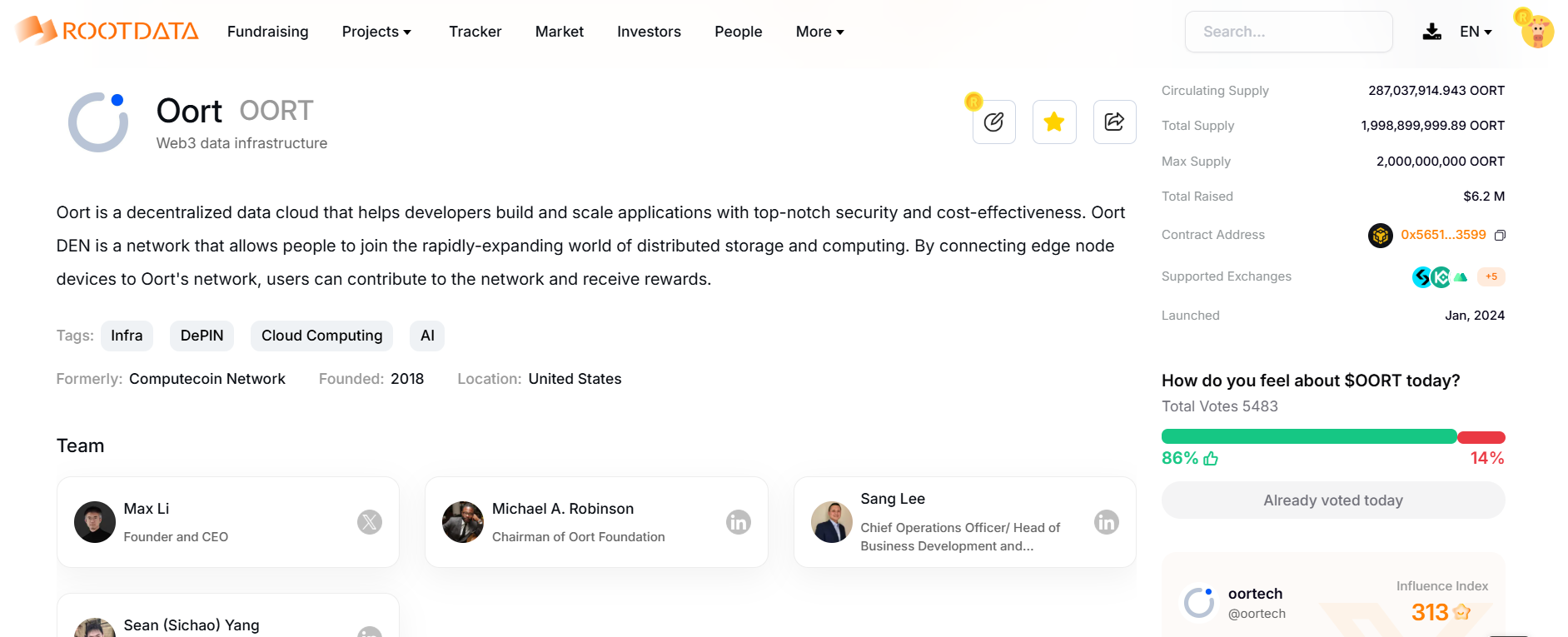Go to the Investors page

click(649, 32)
